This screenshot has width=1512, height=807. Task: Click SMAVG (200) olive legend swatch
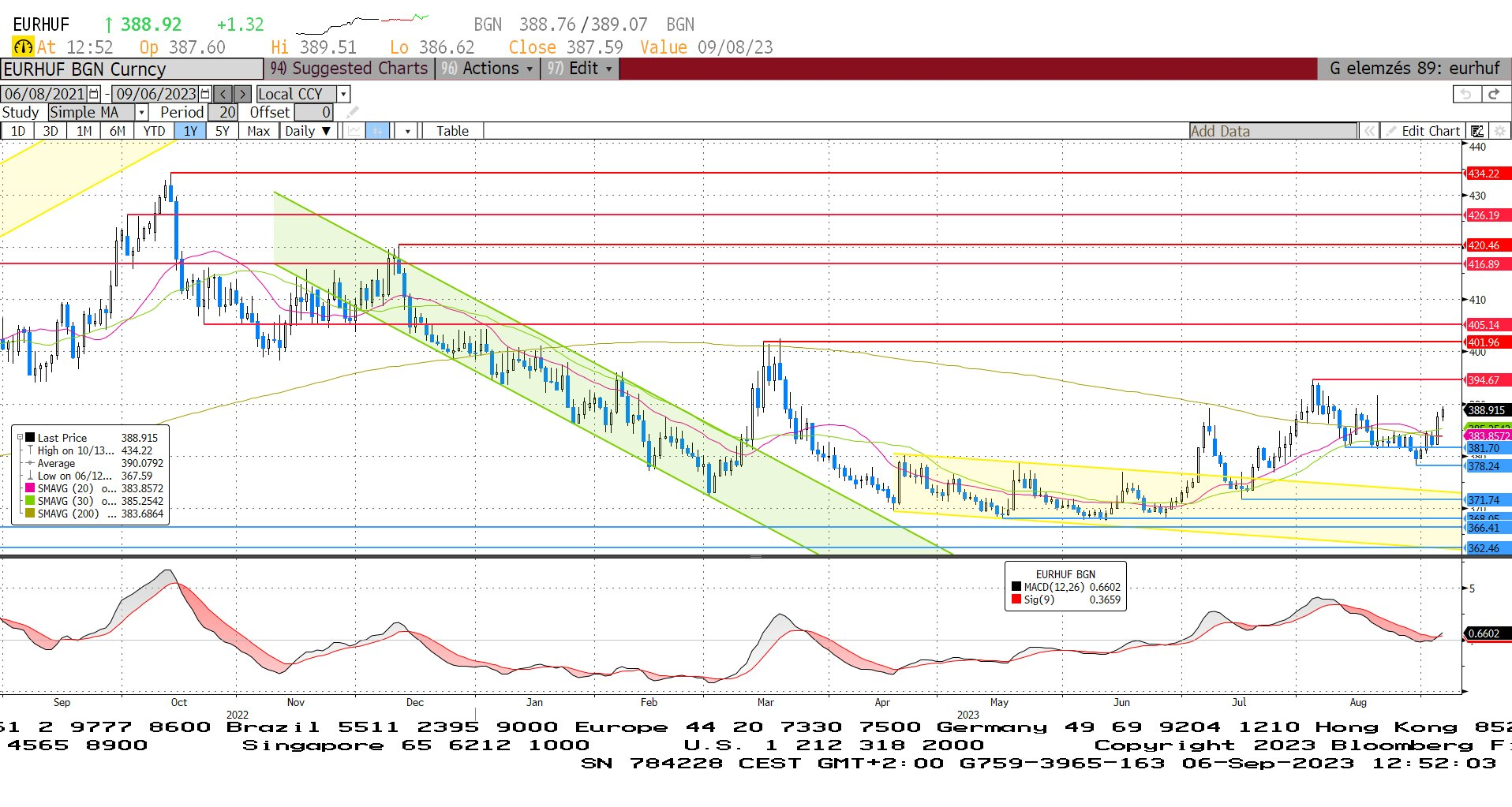pos(30,514)
